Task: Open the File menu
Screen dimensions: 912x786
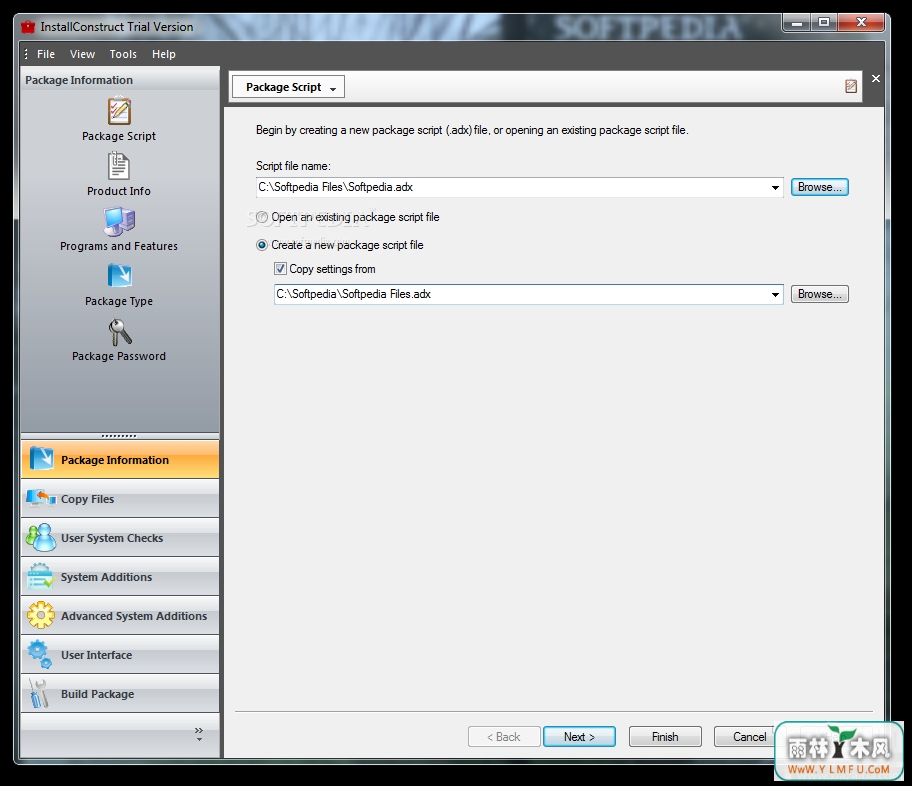Action: coord(46,54)
